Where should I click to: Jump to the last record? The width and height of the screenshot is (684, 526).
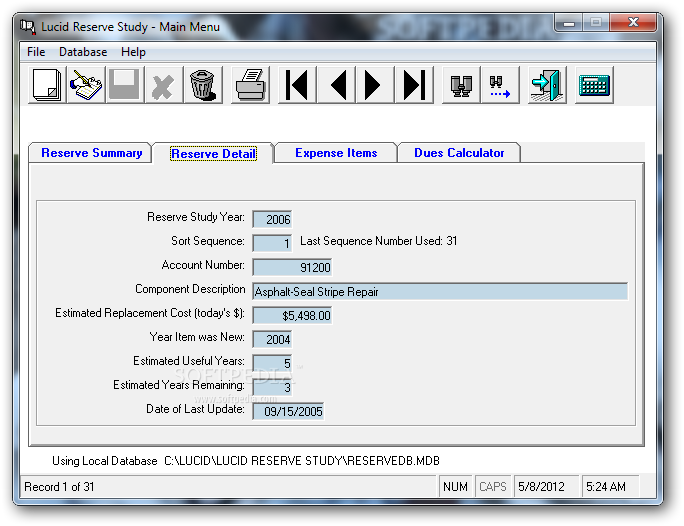(414, 85)
